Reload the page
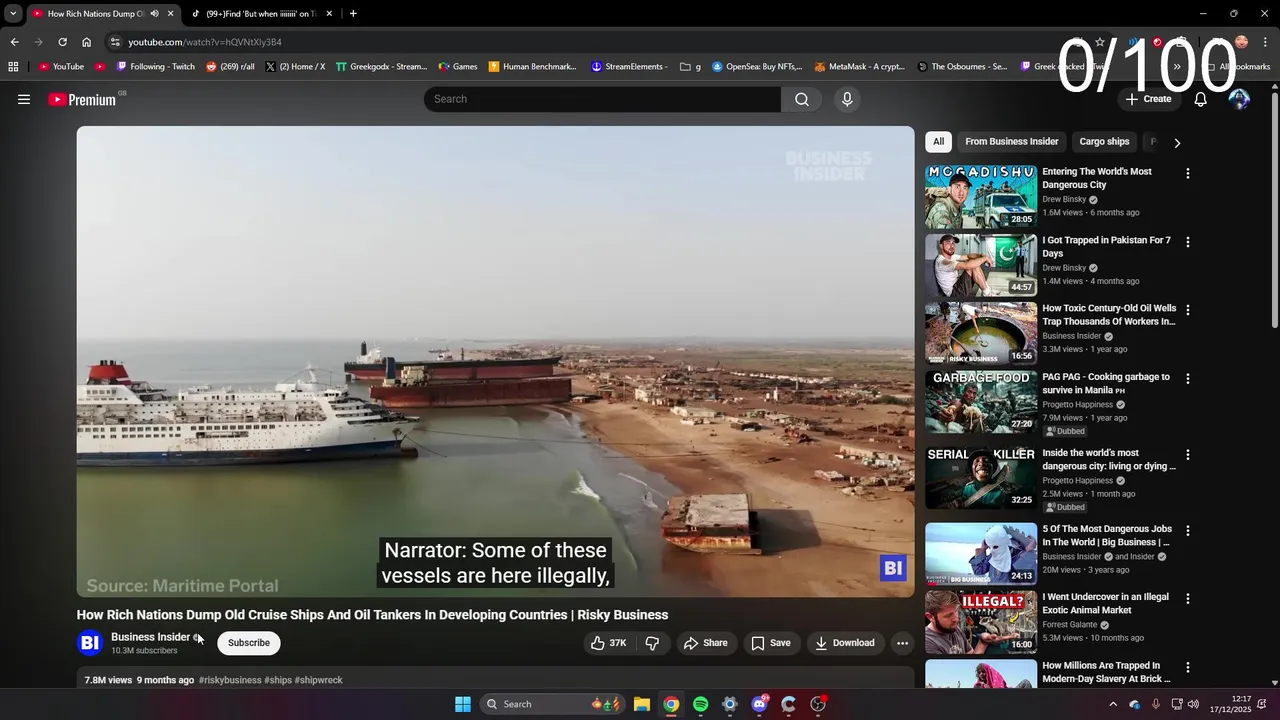 tap(62, 42)
